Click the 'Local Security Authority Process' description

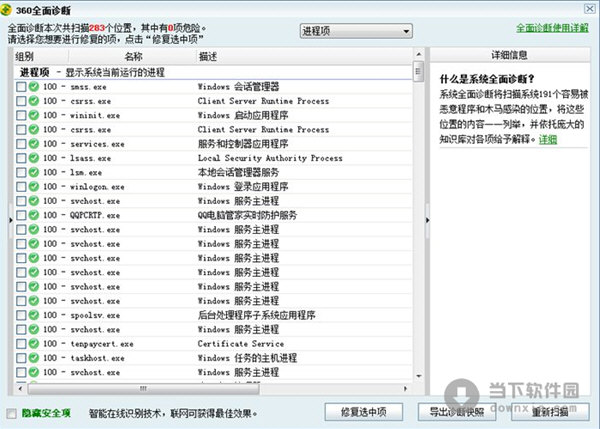point(270,158)
